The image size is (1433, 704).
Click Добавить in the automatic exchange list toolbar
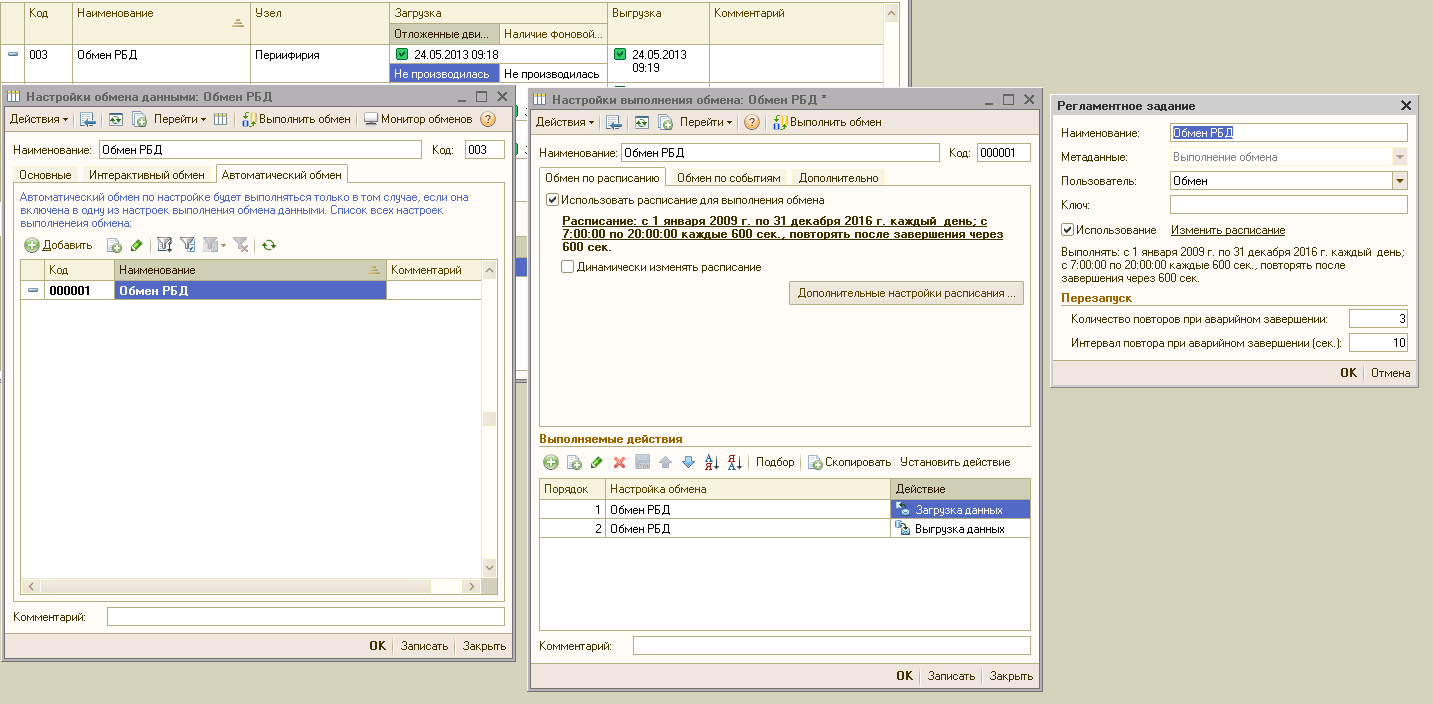[59, 245]
